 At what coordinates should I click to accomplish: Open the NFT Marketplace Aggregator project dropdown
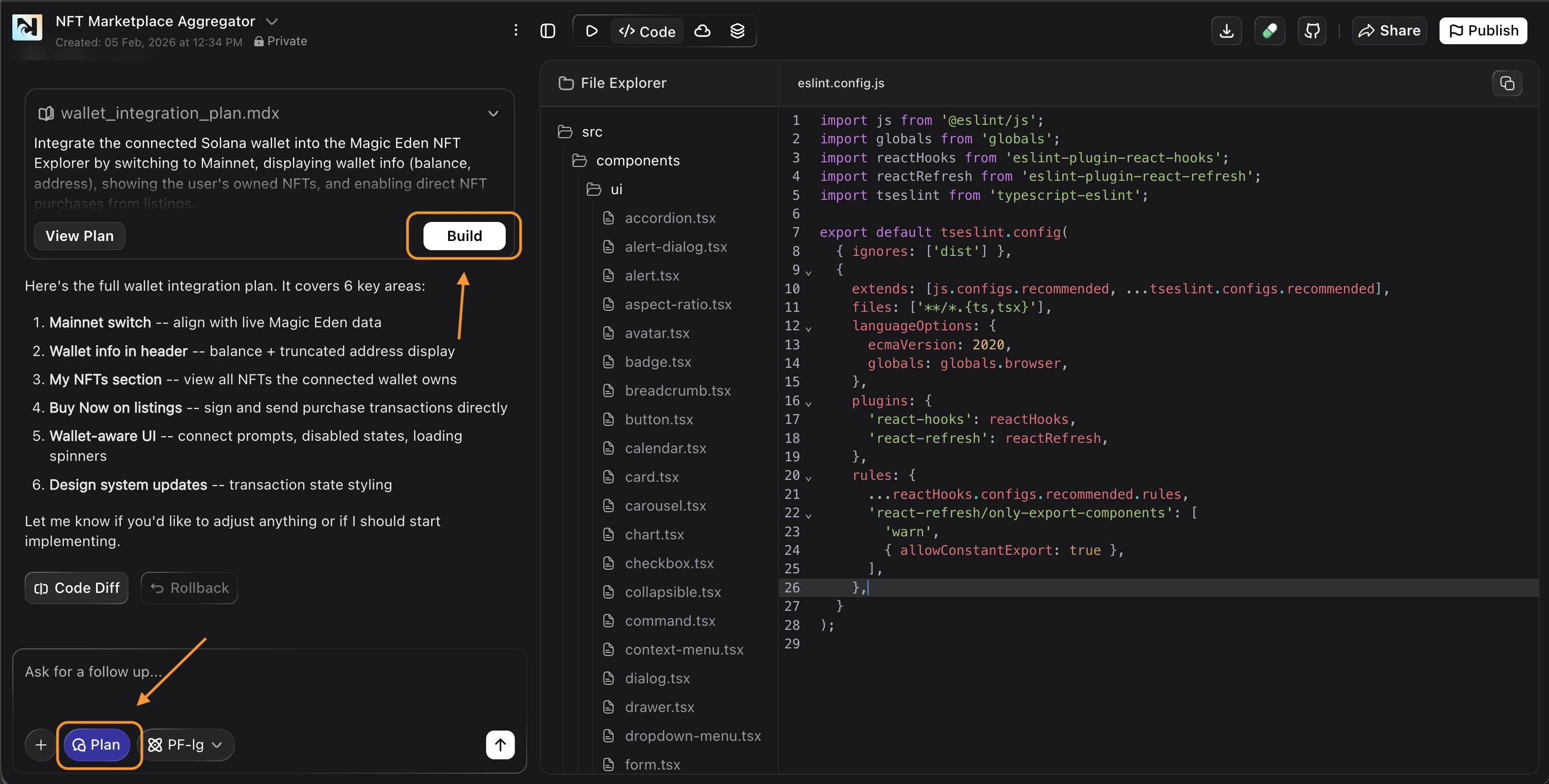click(x=273, y=21)
